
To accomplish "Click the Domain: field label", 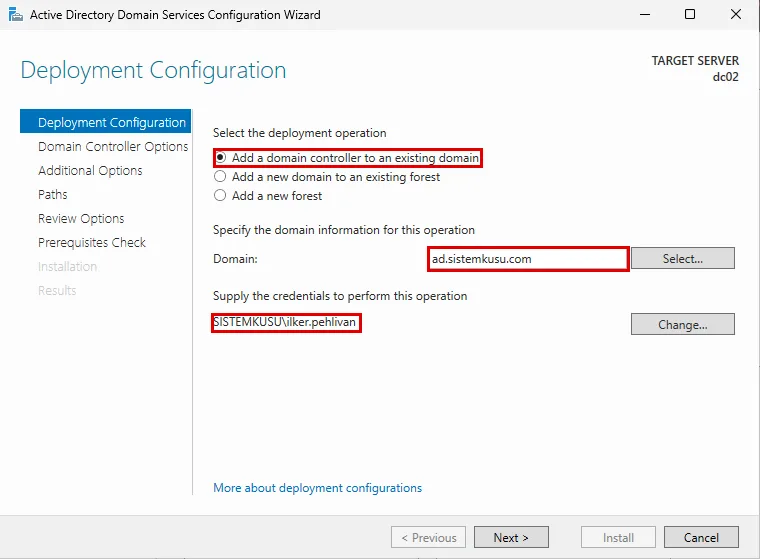I will click(235, 259).
